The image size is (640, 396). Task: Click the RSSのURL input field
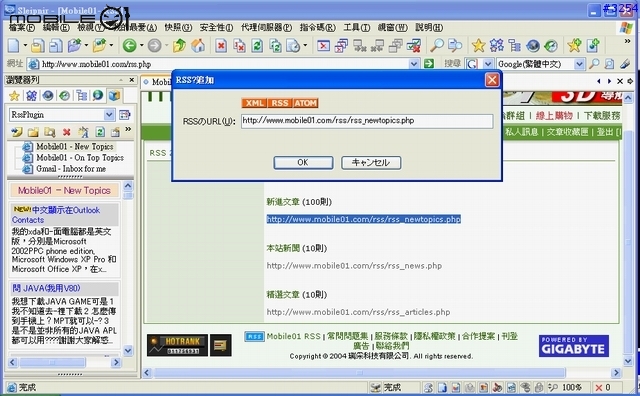[x=367, y=121]
